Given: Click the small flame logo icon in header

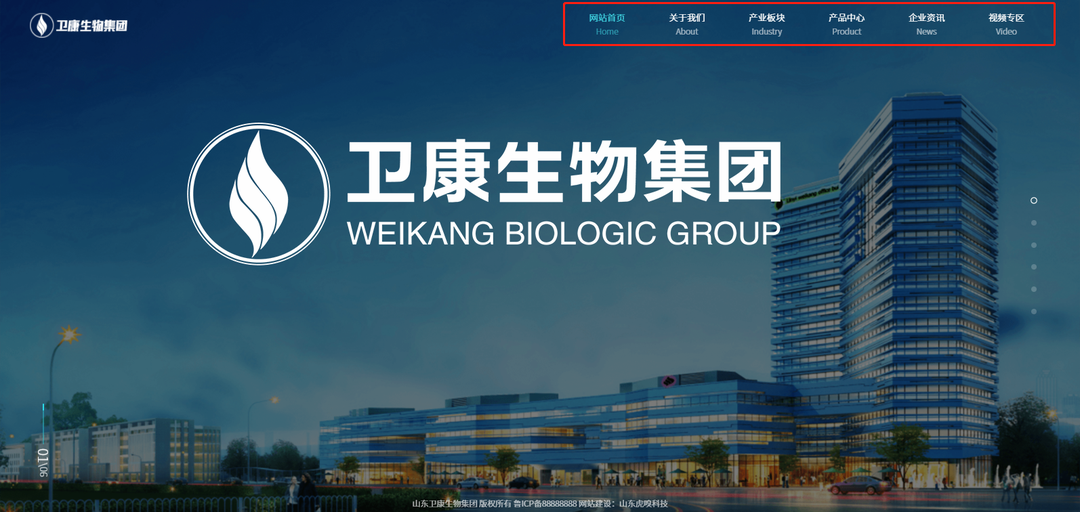Looking at the screenshot, I should 42,25.
